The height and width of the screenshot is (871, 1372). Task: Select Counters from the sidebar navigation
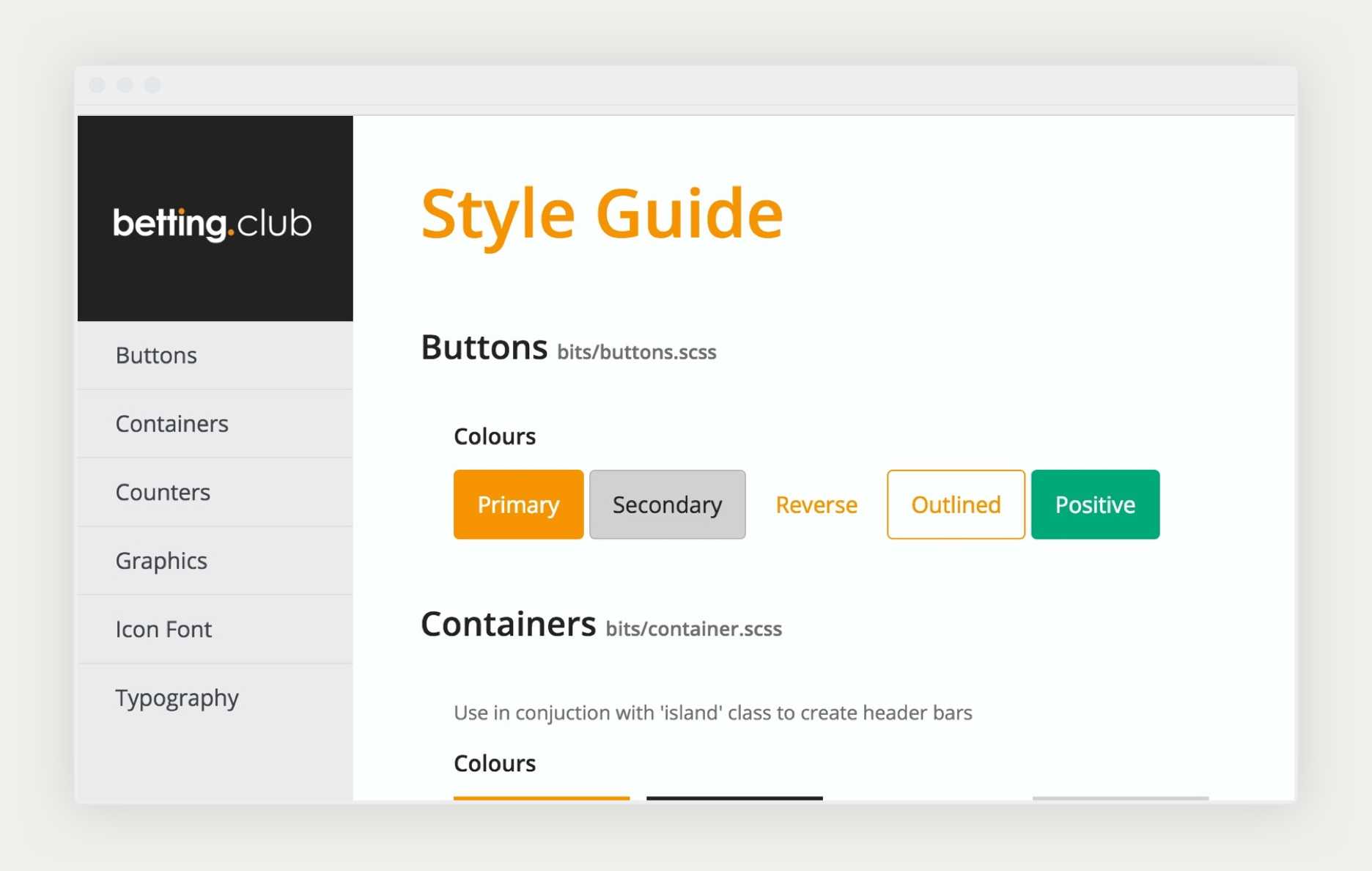pyautogui.click(x=163, y=492)
